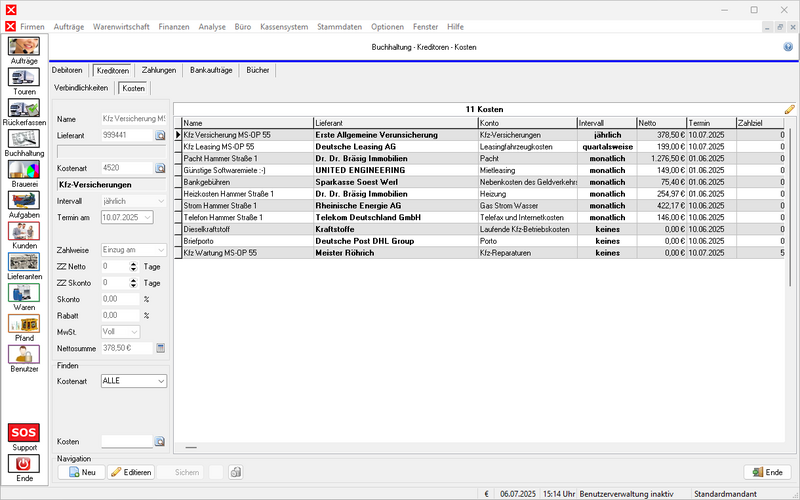
Task: Click the Neu button
Action: [x=81, y=472]
